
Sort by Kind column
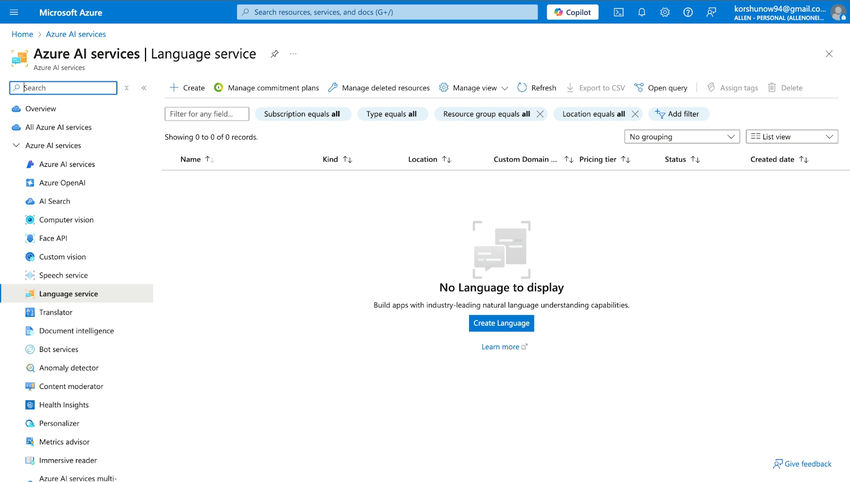[337, 159]
